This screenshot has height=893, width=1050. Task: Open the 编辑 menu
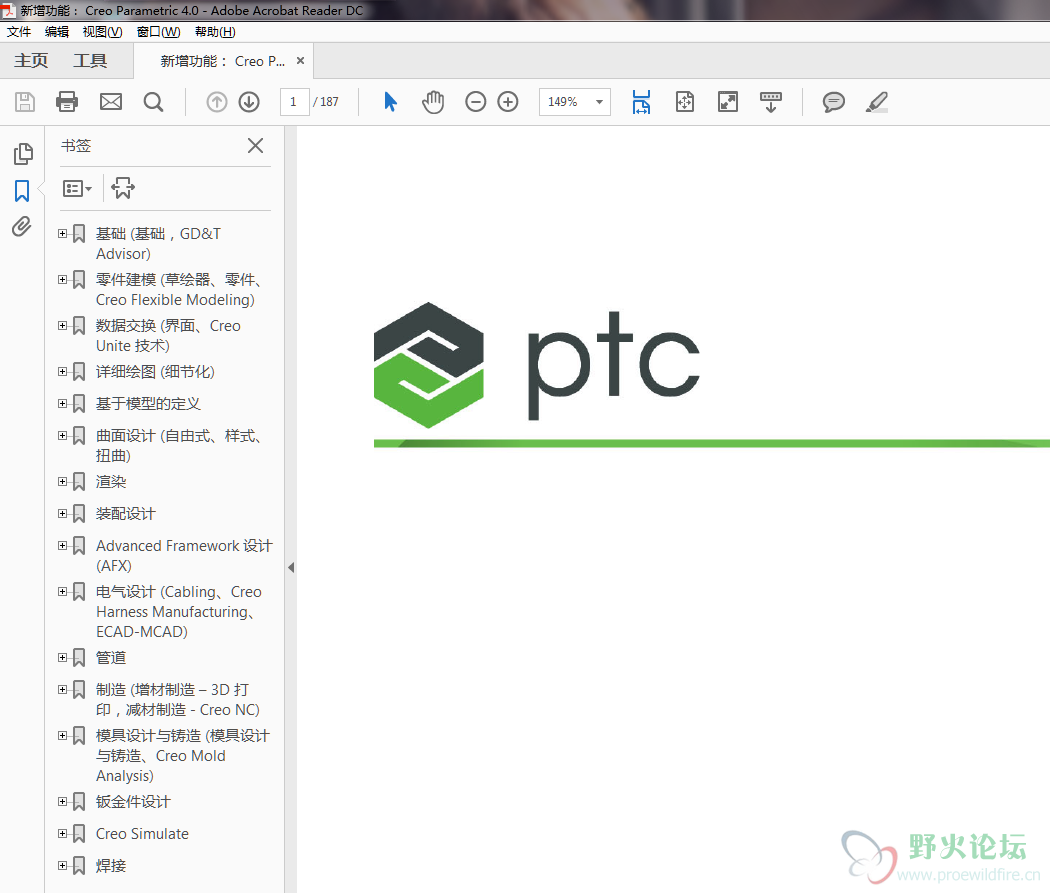(x=57, y=31)
